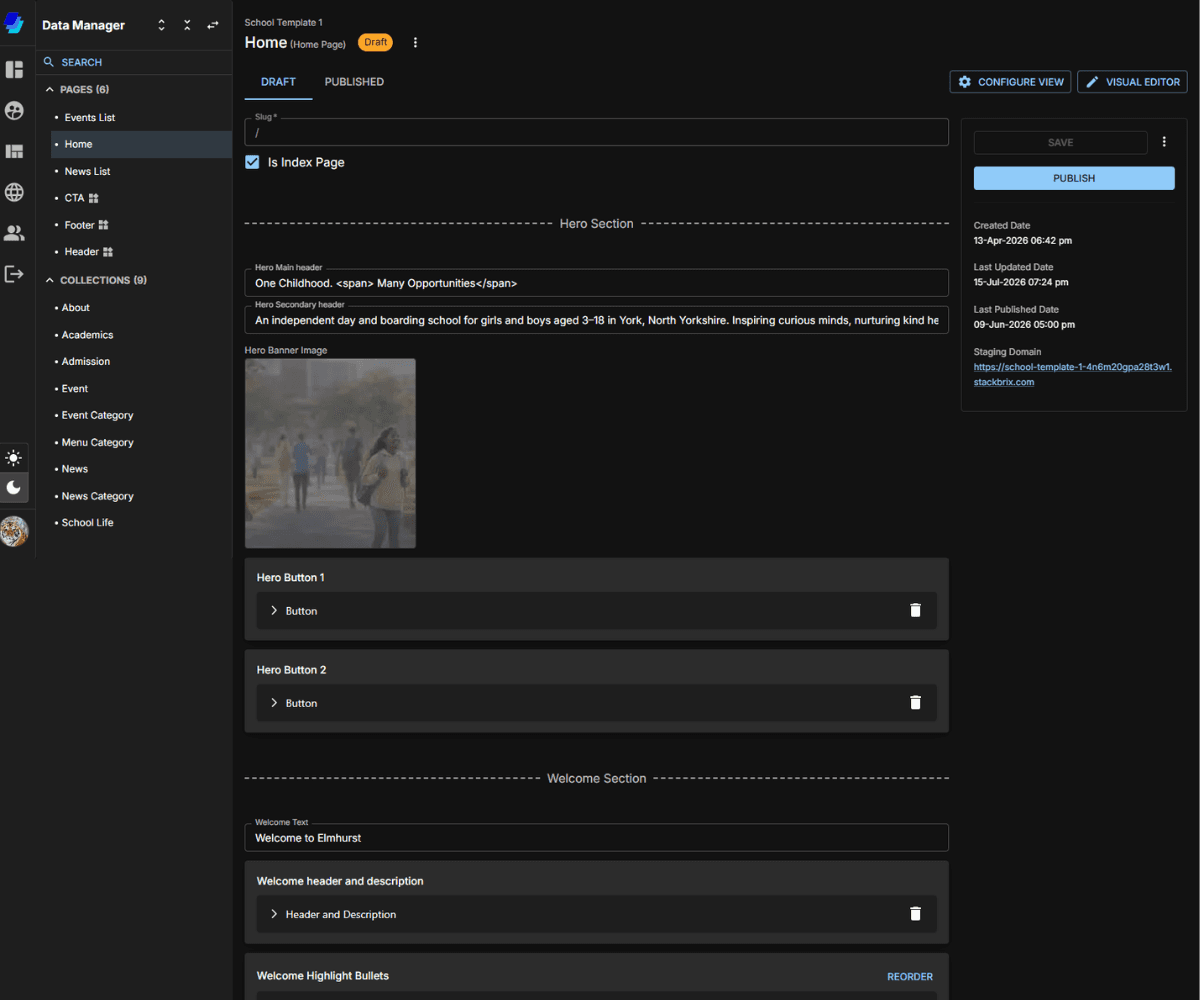Delete the Hero Button 2 item
Screen dimensions: 1200x1000
(915, 703)
